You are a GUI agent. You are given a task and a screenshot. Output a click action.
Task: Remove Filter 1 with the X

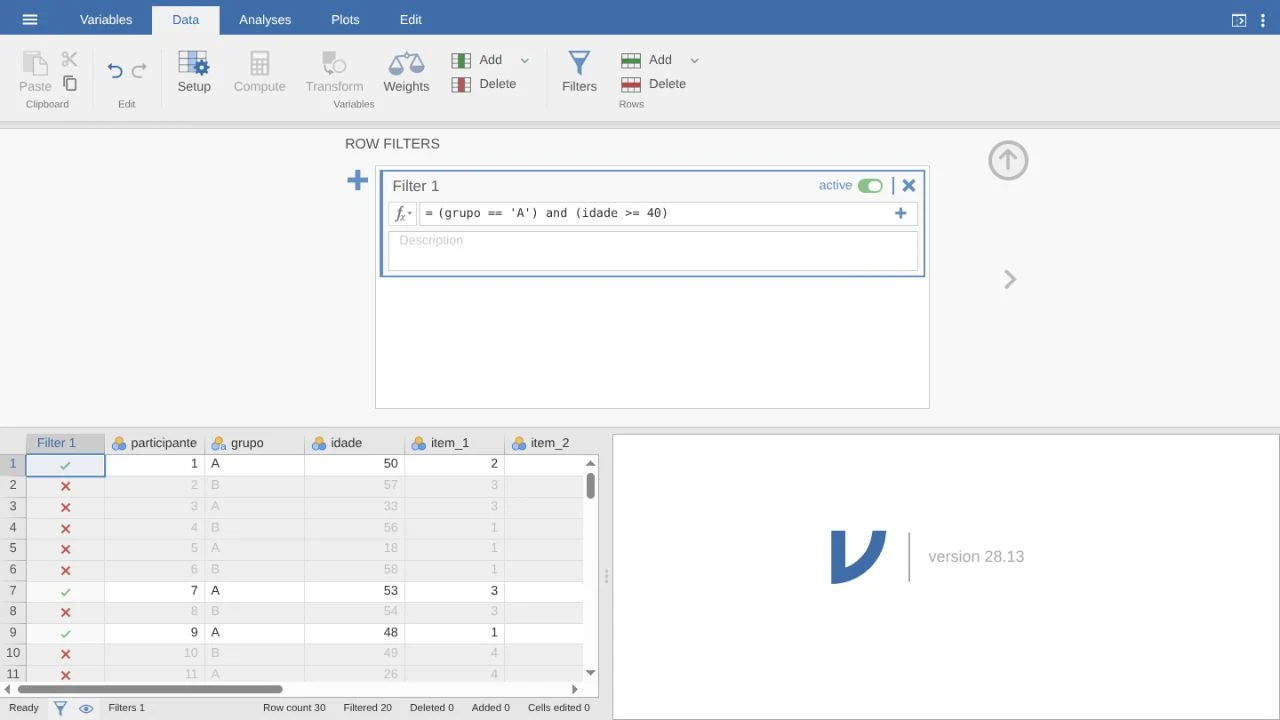point(908,185)
